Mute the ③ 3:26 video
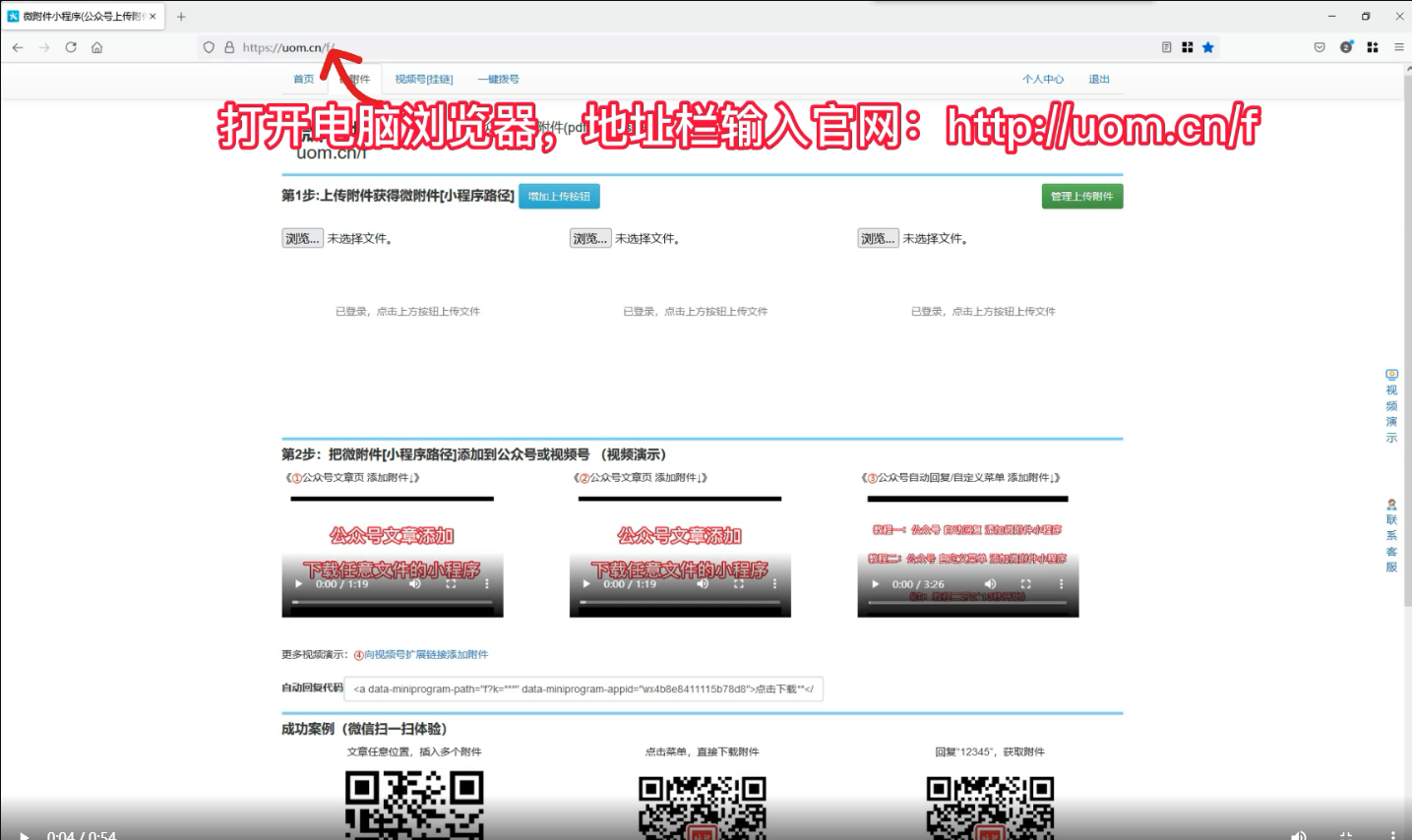1412x840 pixels. click(990, 584)
